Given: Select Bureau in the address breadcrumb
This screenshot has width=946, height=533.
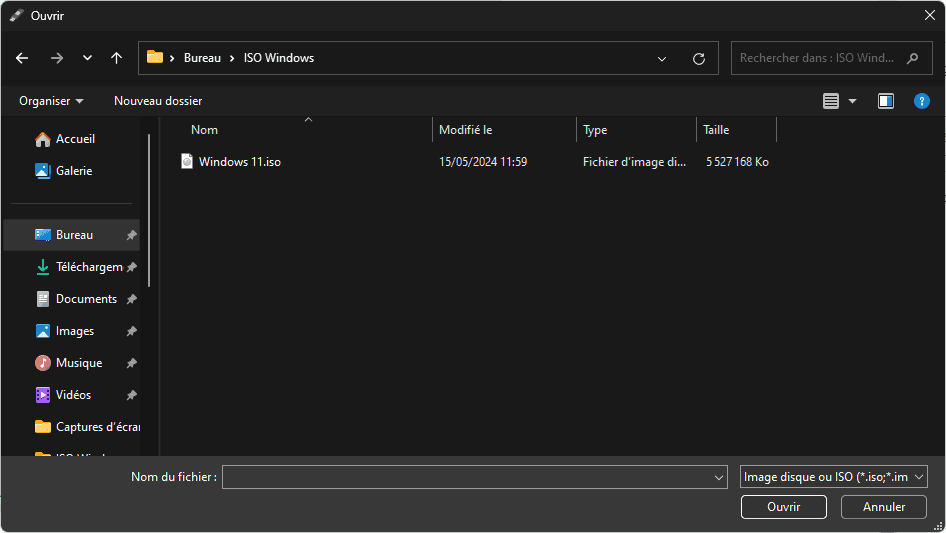Looking at the screenshot, I should (202, 58).
